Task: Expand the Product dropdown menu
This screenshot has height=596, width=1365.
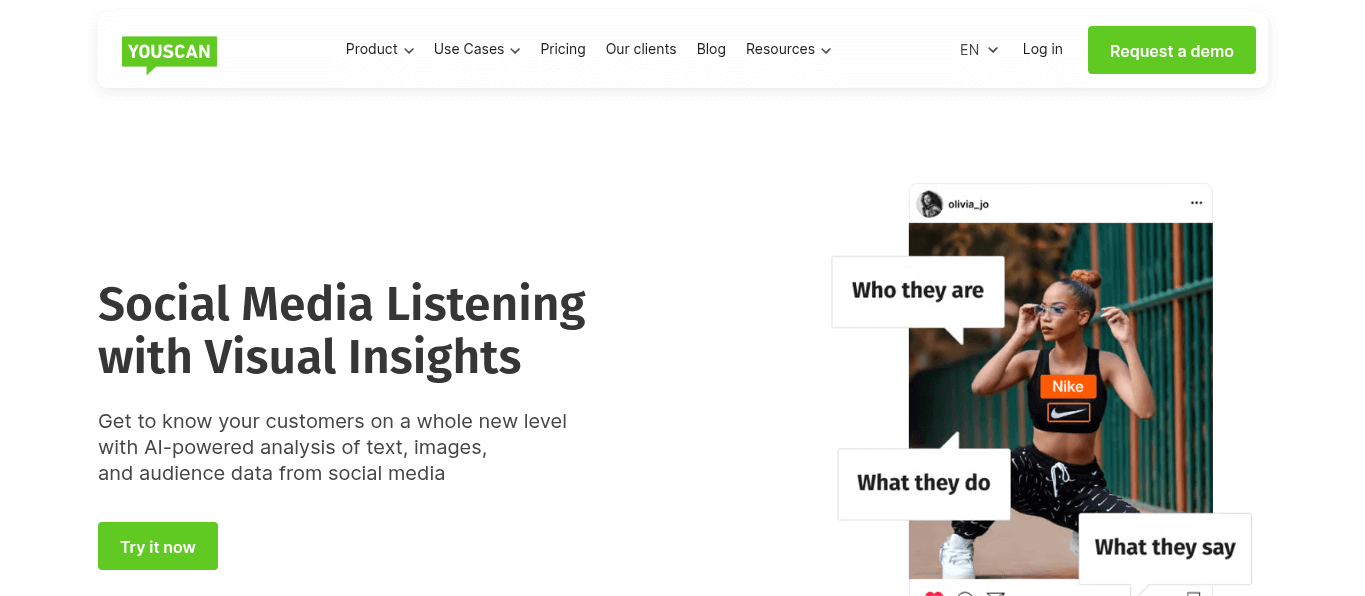Action: click(x=380, y=50)
